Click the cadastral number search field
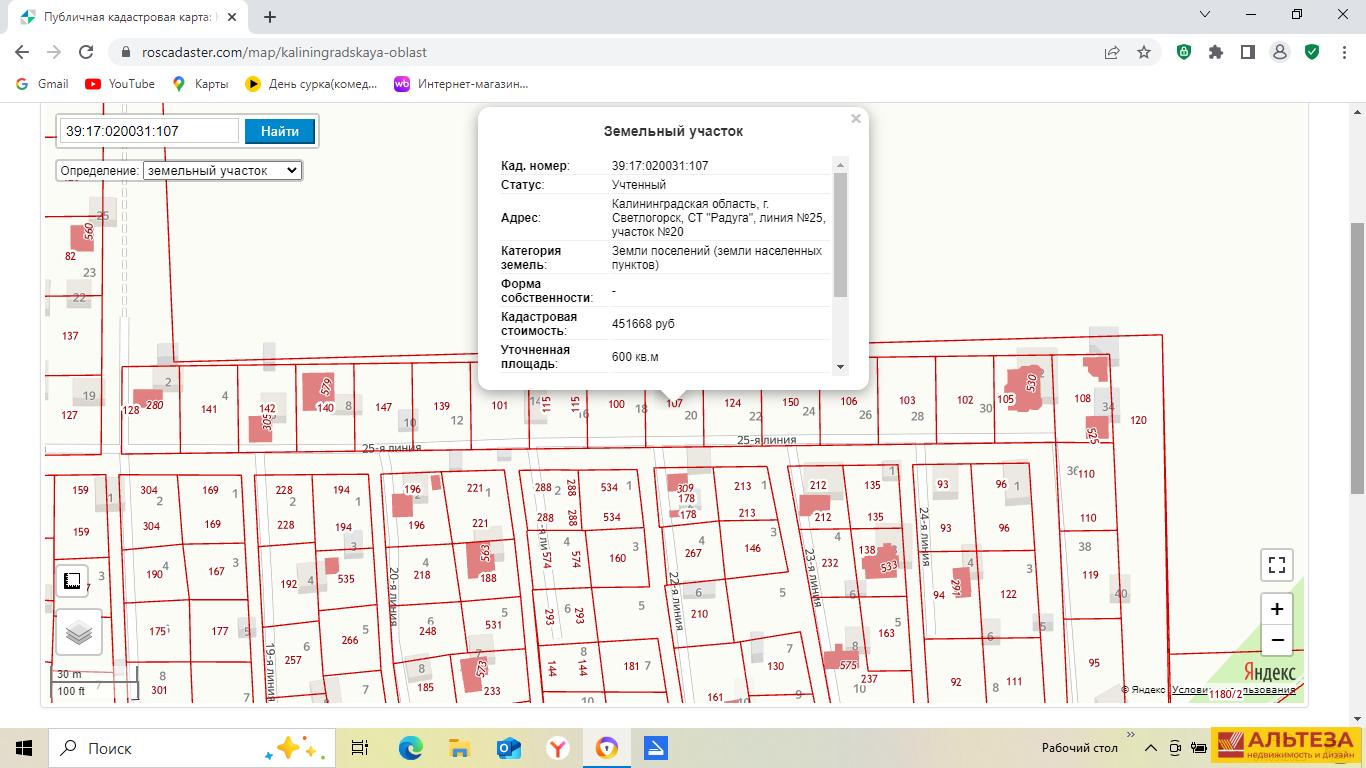The height and width of the screenshot is (768, 1366). [149, 131]
